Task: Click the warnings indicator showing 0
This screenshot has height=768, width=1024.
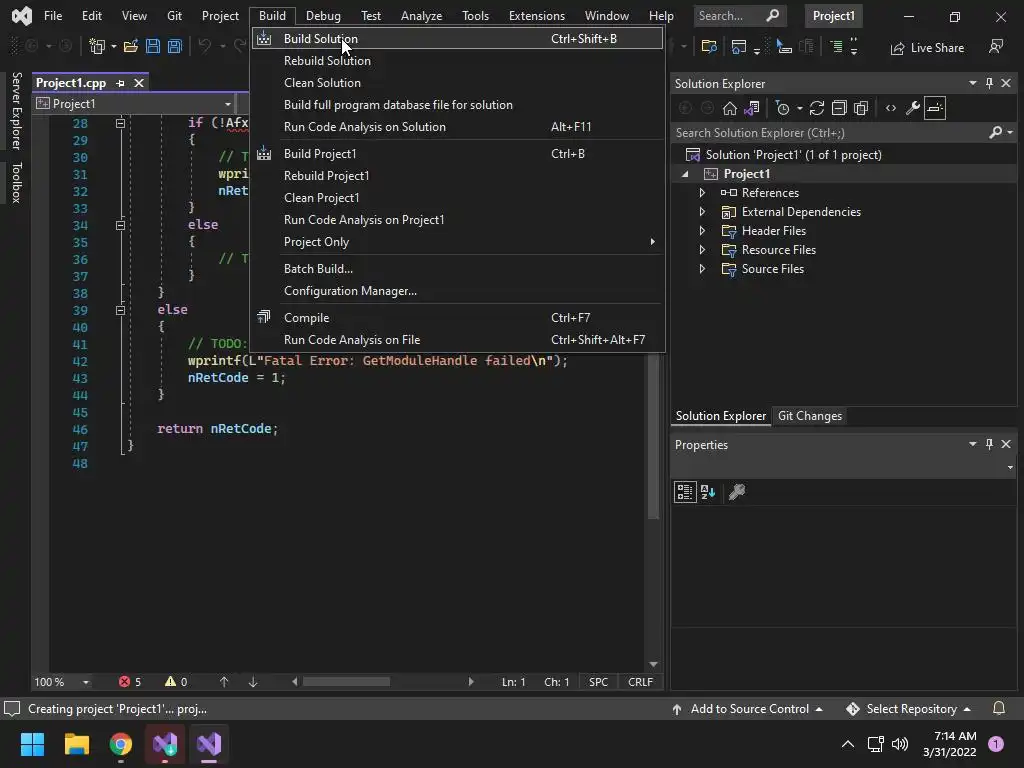Action: [176, 682]
